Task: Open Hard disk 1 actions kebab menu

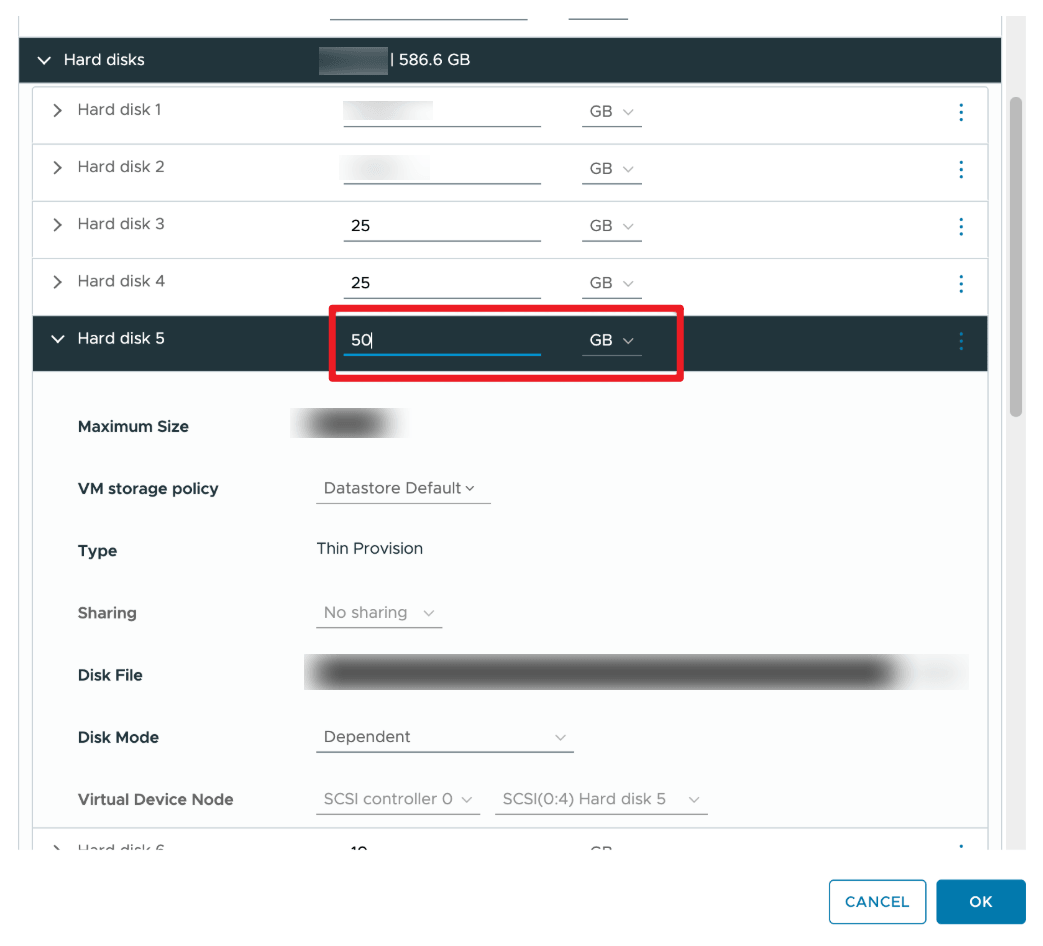Action: pos(961,112)
